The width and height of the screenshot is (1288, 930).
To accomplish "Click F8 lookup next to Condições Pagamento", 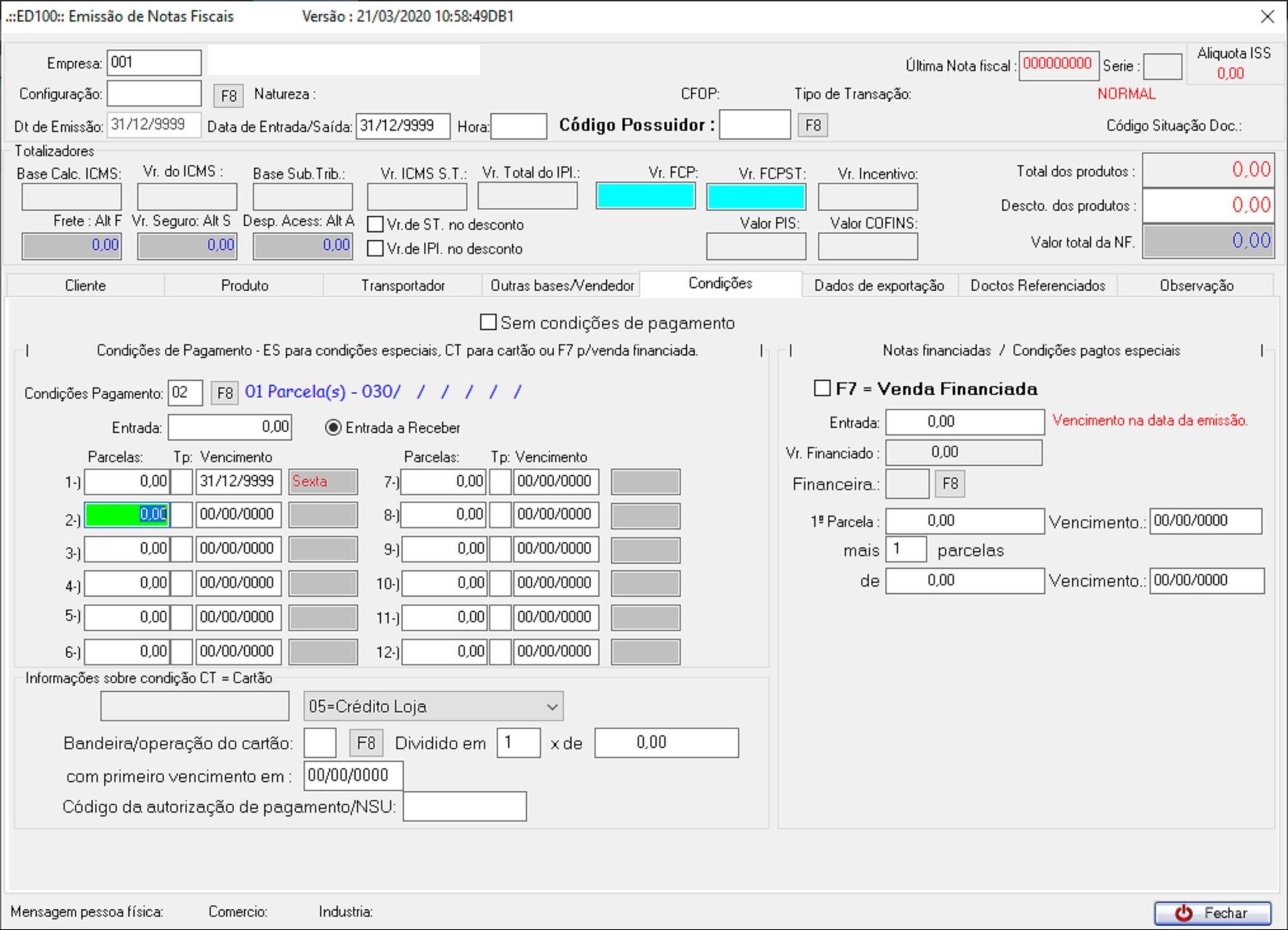I will pos(224,393).
